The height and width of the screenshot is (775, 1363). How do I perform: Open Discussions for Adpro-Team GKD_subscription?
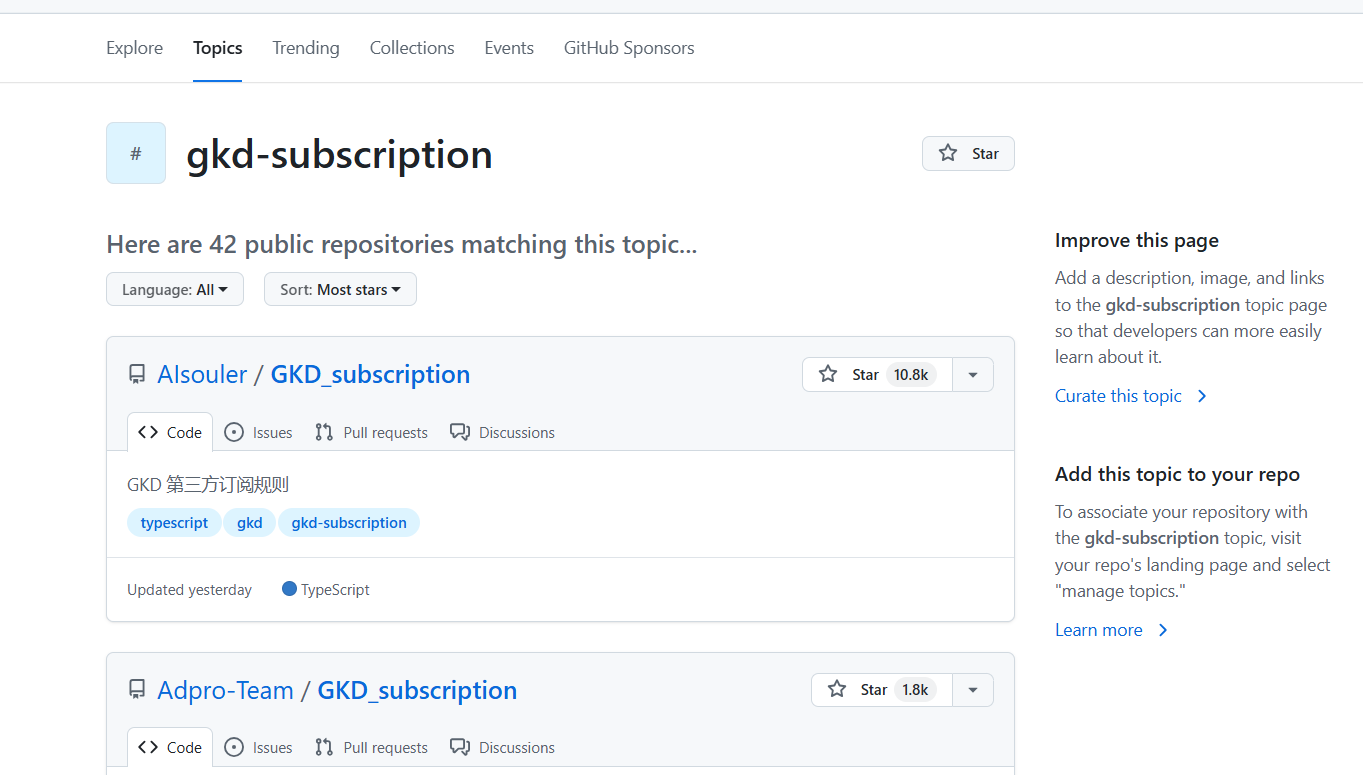tap(502, 747)
